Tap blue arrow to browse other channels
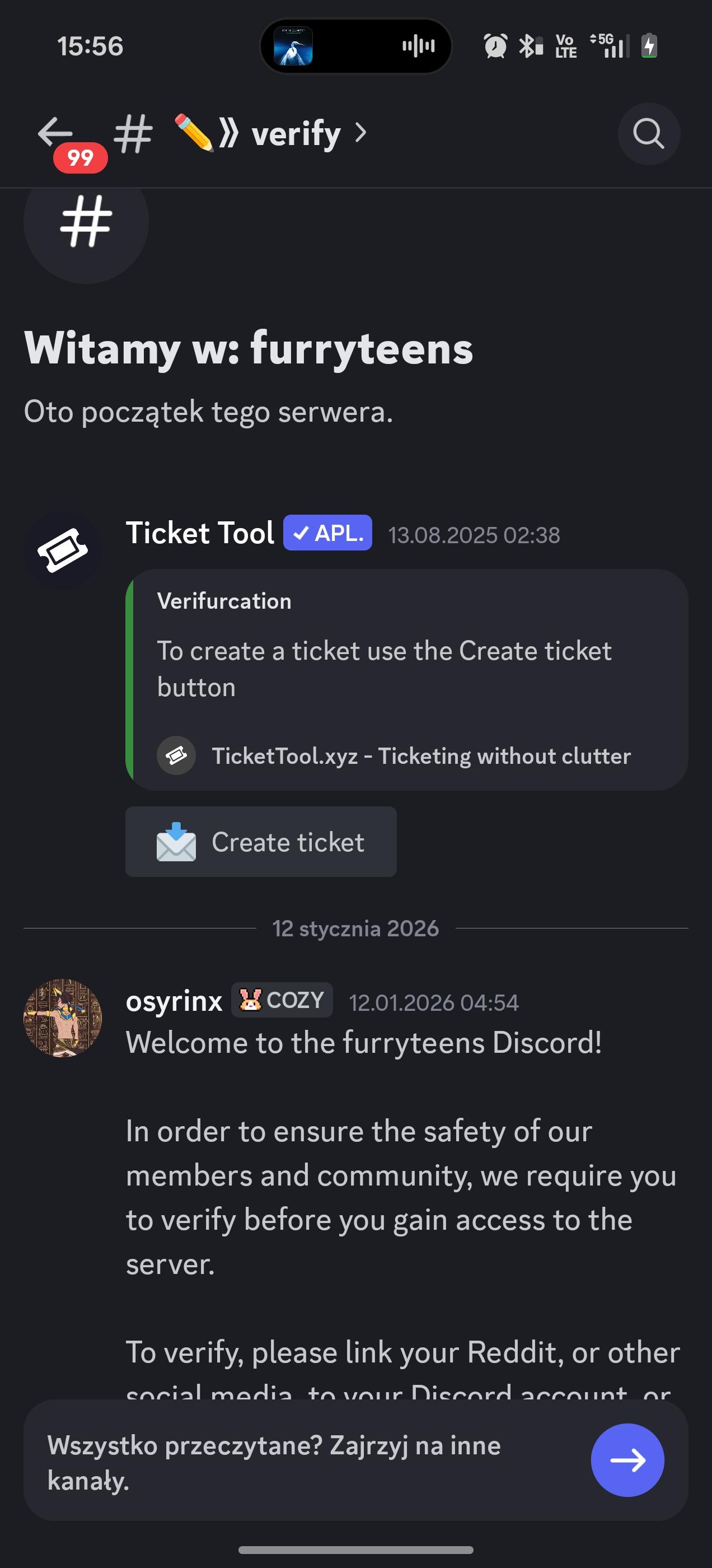The height and width of the screenshot is (1568, 712). pyautogui.click(x=627, y=1460)
